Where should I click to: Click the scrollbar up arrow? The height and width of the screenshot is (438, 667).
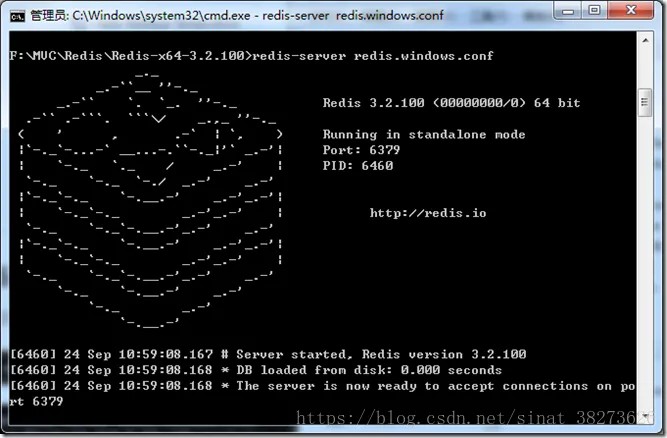(645, 41)
